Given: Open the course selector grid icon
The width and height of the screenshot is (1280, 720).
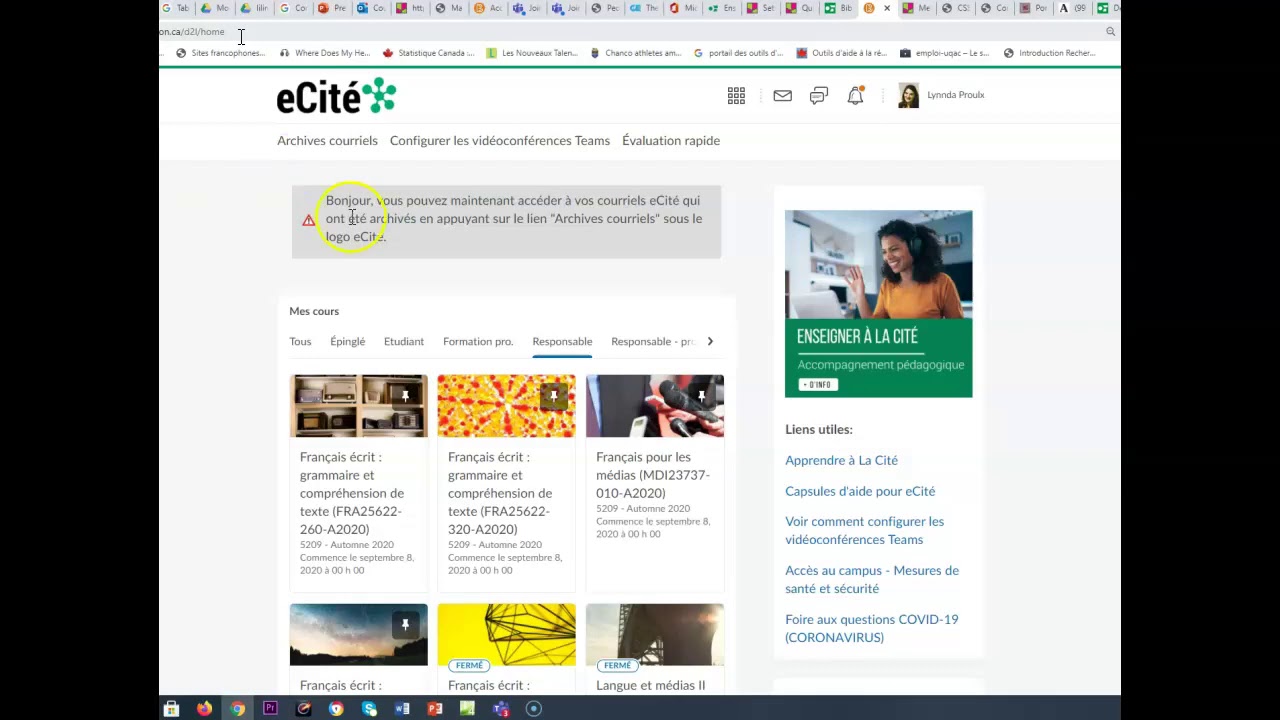Looking at the screenshot, I should (x=736, y=96).
